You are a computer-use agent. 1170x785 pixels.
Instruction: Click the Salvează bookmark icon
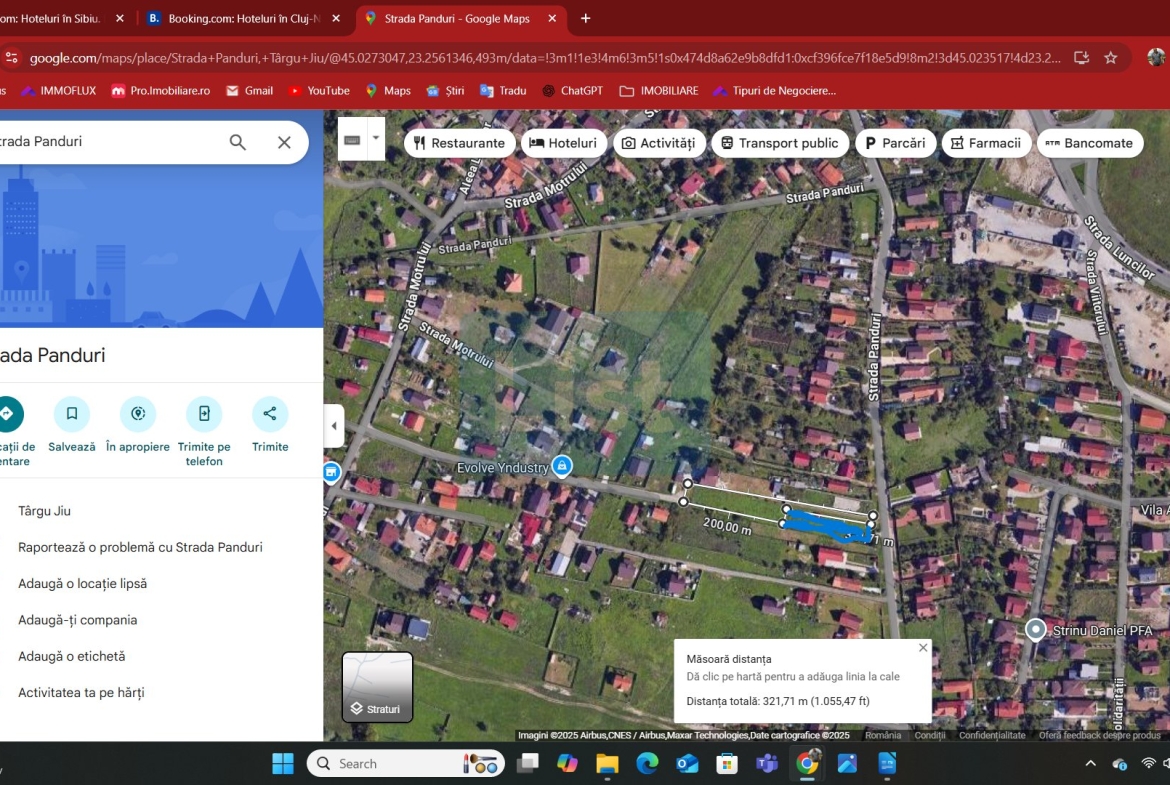[72, 414]
